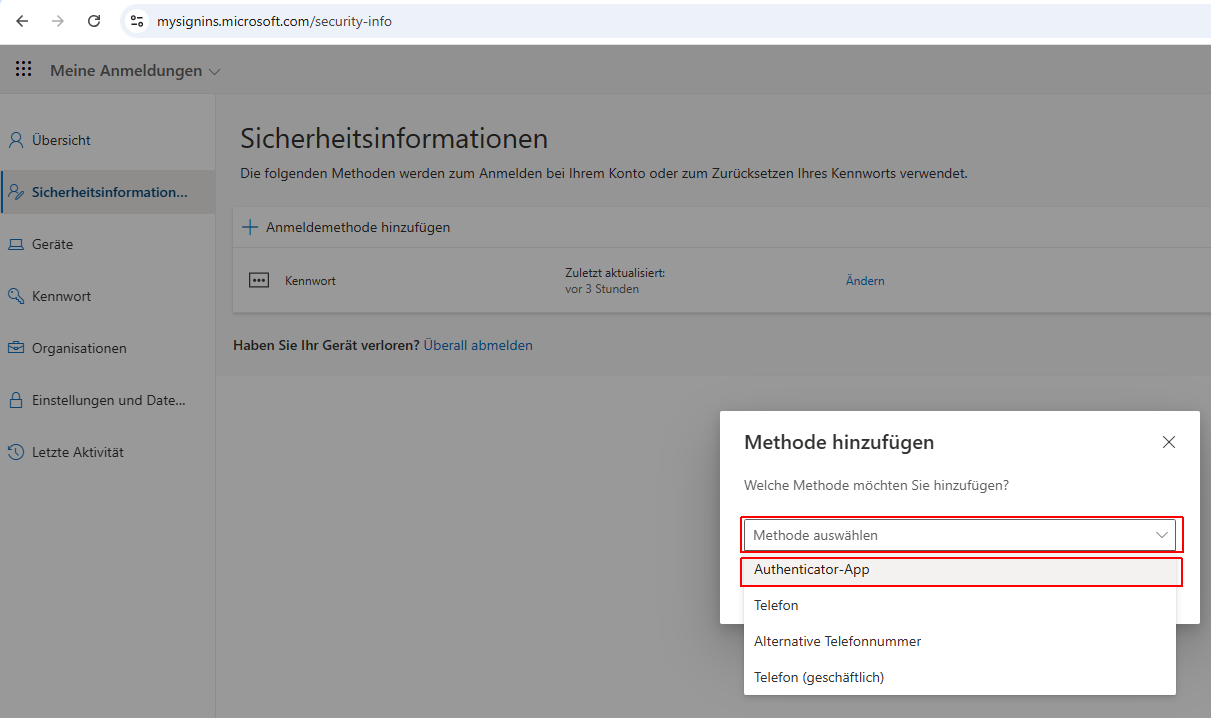The height and width of the screenshot is (718, 1211).
Task: Click Ändern link for Kennwort
Action: 865,281
